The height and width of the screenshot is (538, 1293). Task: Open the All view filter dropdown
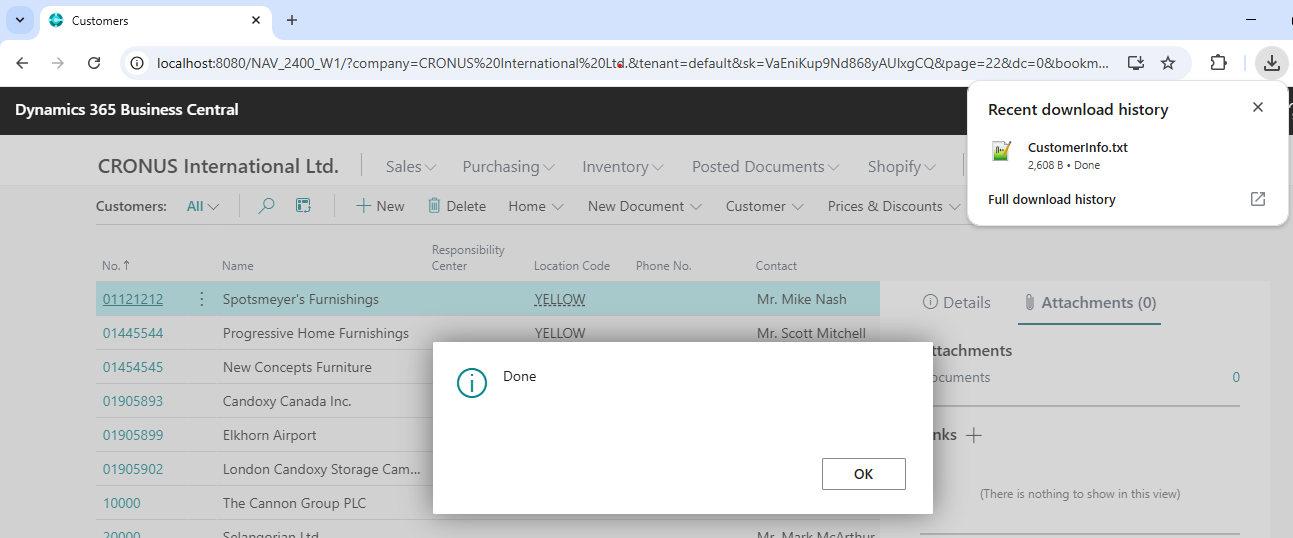pyautogui.click(x=203, y=206)
